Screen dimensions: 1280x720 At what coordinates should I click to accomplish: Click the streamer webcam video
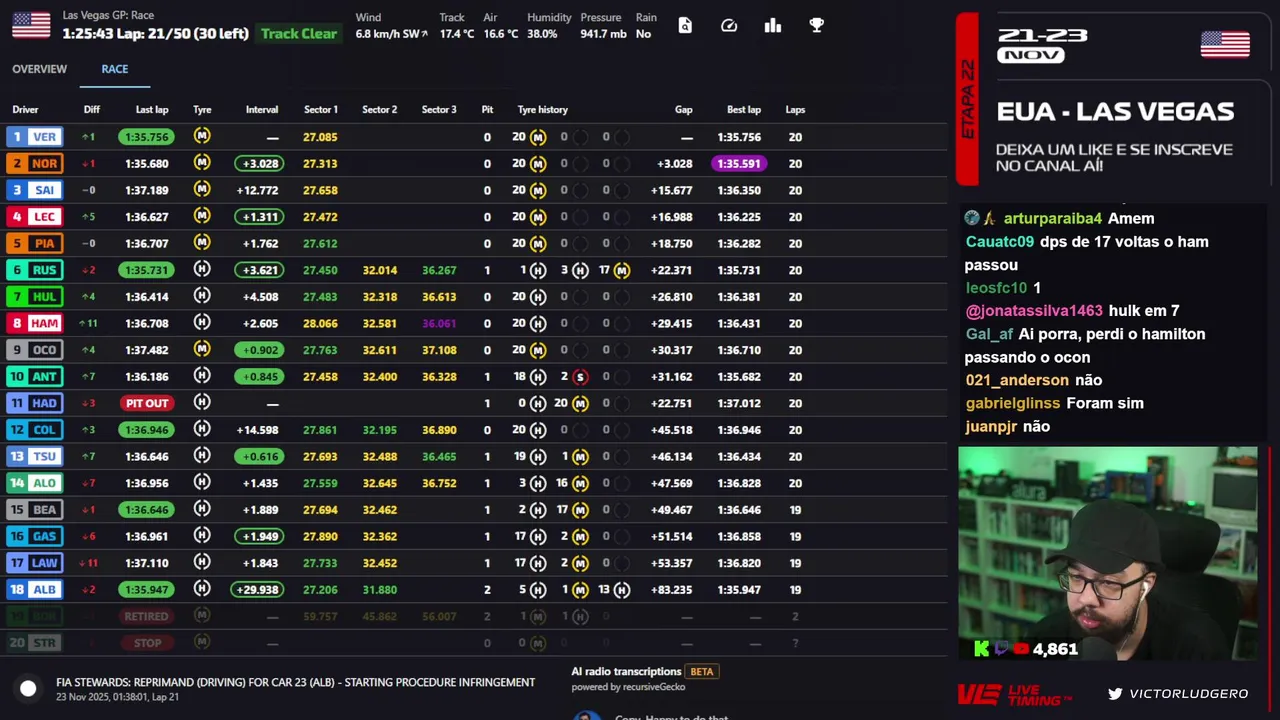[x=1108, y=553]
